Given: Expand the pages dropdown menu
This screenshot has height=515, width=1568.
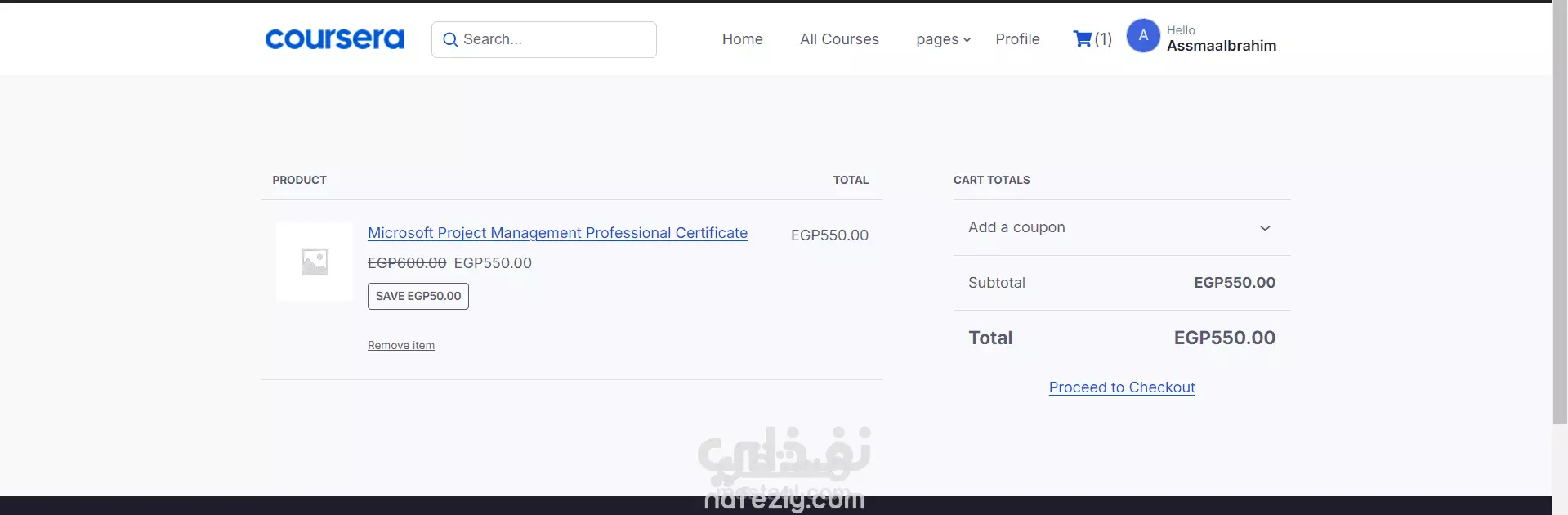Looking at the screenshot, I should point(944,39).
